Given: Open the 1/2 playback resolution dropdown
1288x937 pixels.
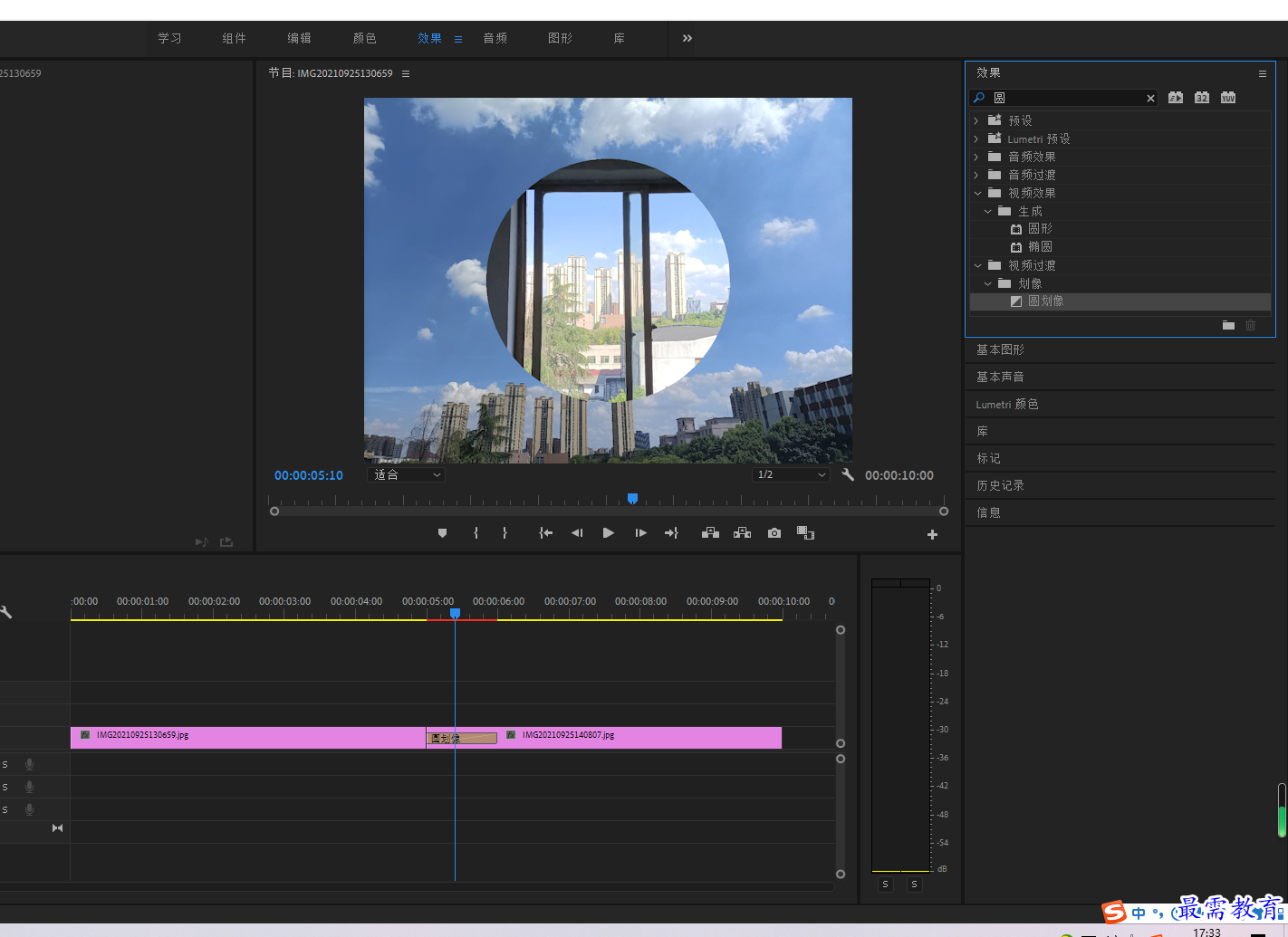Looking at the screenshot, I should point(791,474).
